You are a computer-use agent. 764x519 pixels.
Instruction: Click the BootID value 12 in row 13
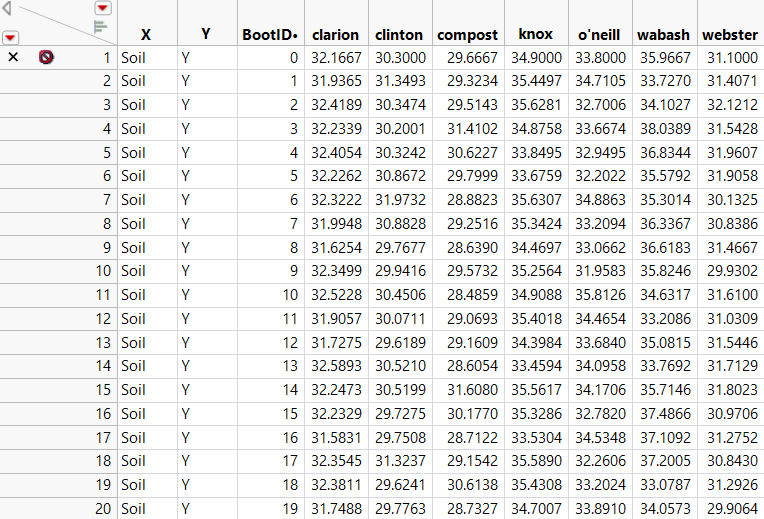[x=290, y=343]
